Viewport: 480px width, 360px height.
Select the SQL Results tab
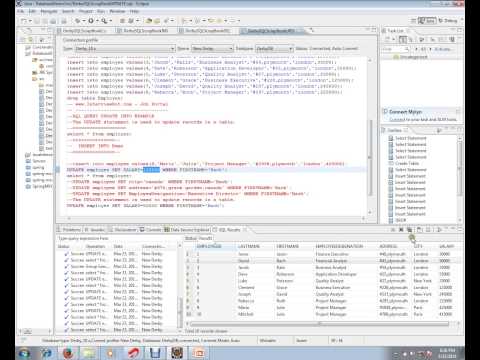tap(229, 230)
